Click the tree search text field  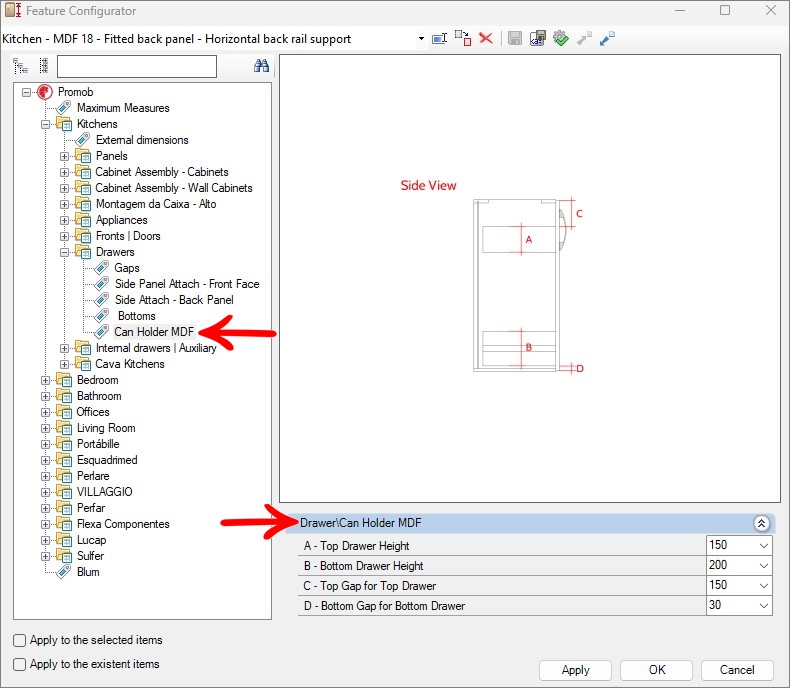[x=137, y=66]
